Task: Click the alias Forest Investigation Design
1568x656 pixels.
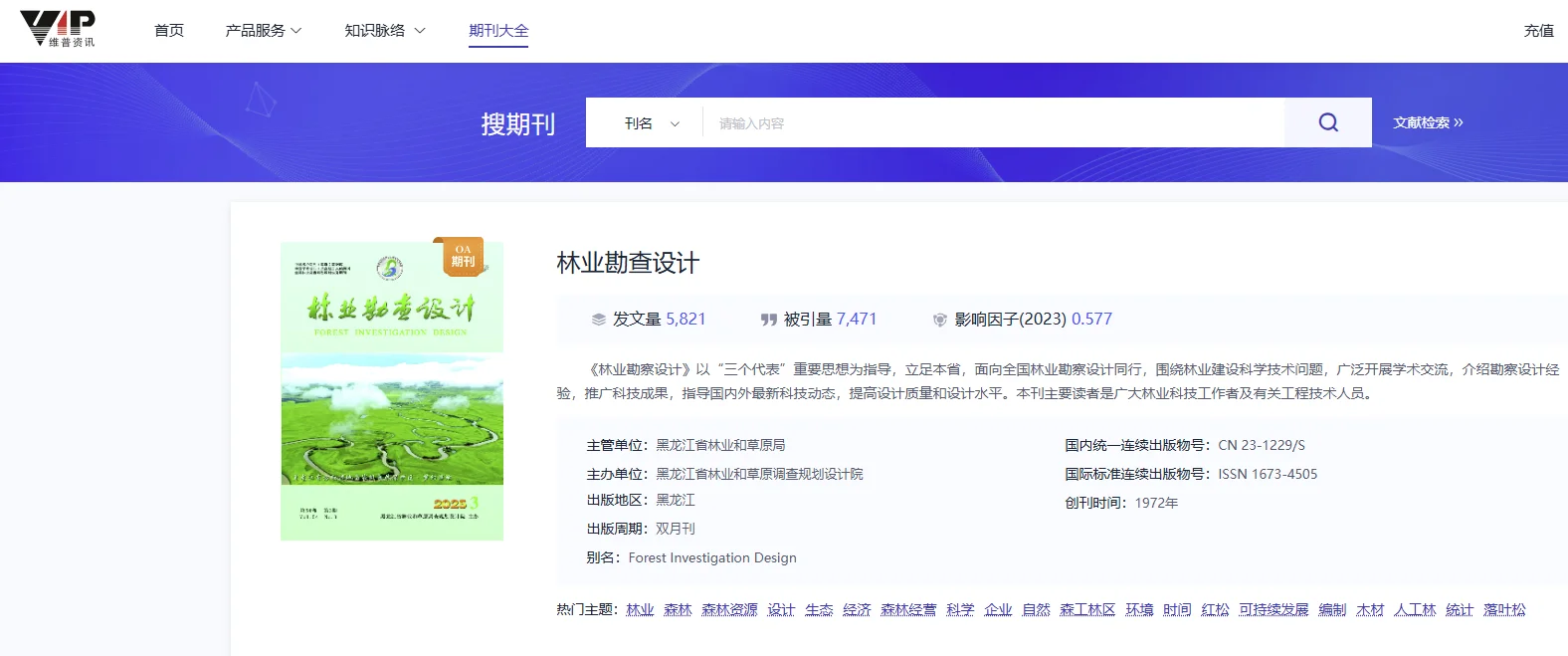Action: pyautogui.click(x=712, y=557)
